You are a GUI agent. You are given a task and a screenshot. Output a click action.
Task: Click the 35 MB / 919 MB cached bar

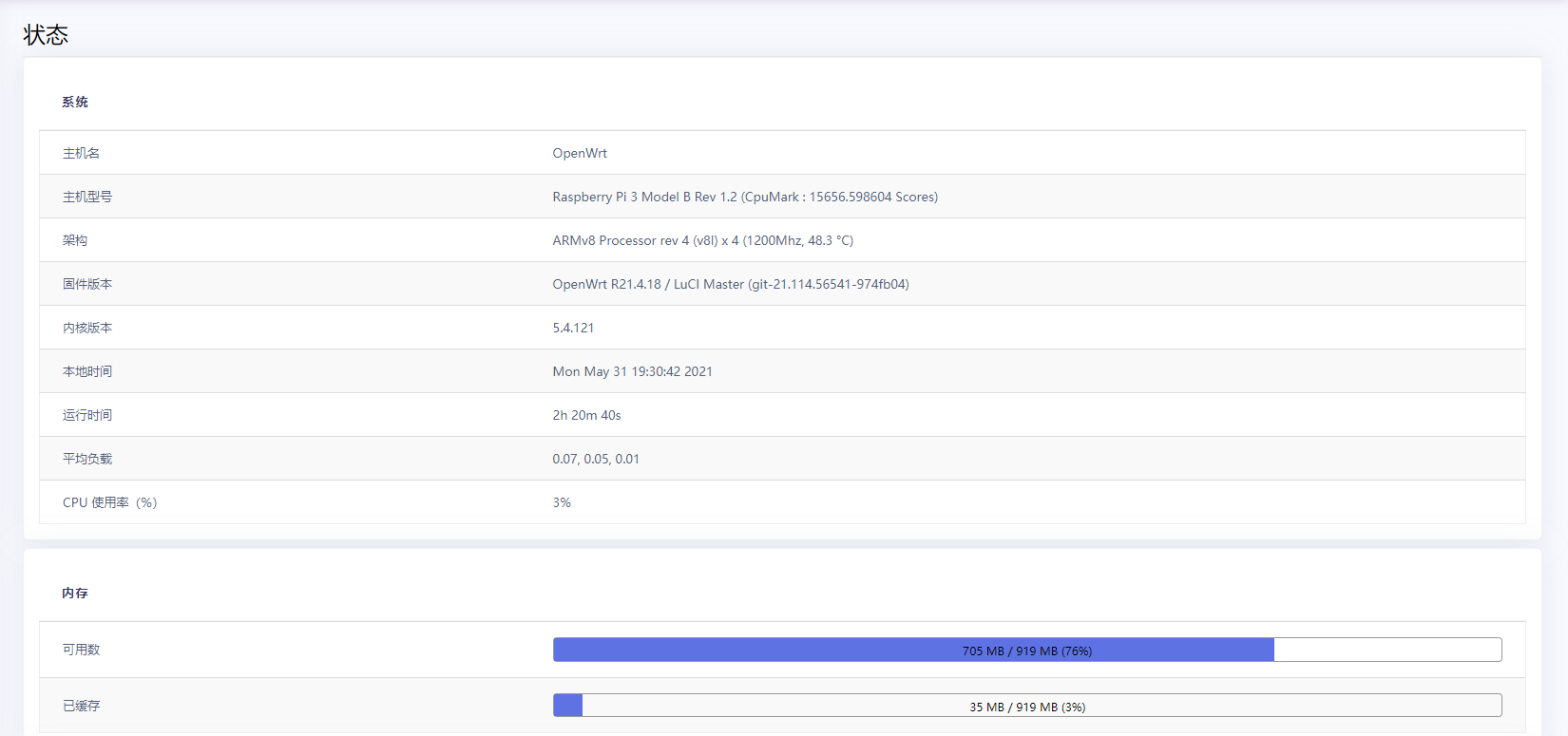[1026, 706]
